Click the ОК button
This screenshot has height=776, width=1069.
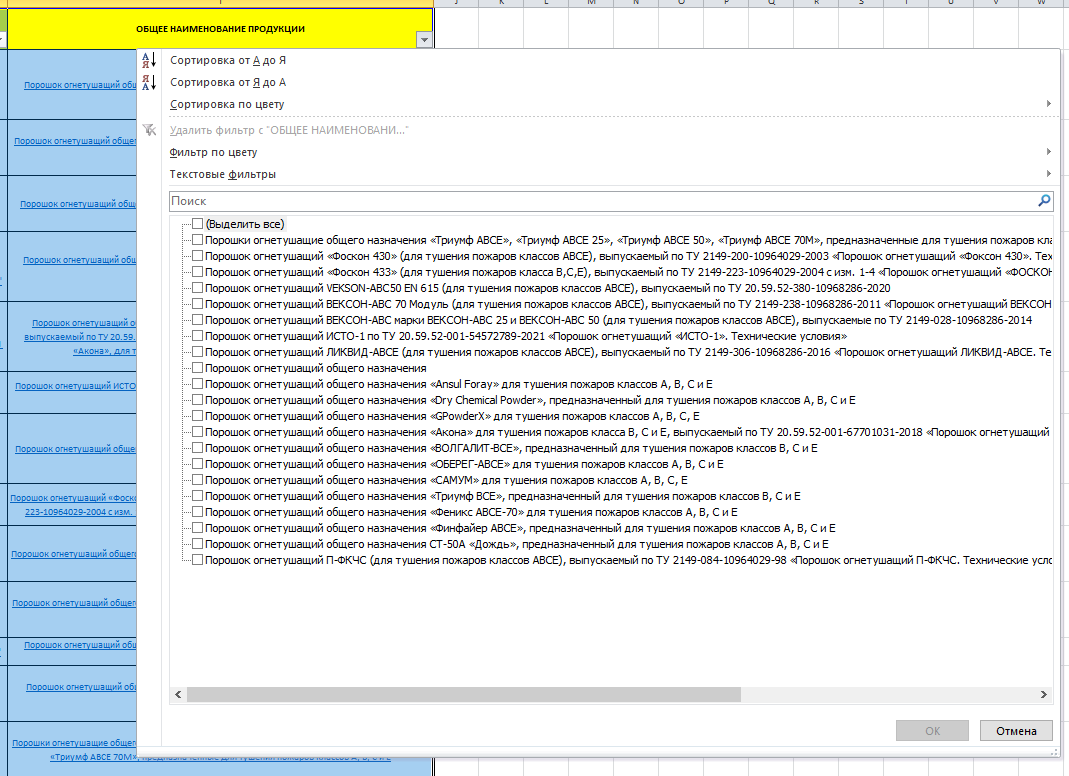click(932, 730)
